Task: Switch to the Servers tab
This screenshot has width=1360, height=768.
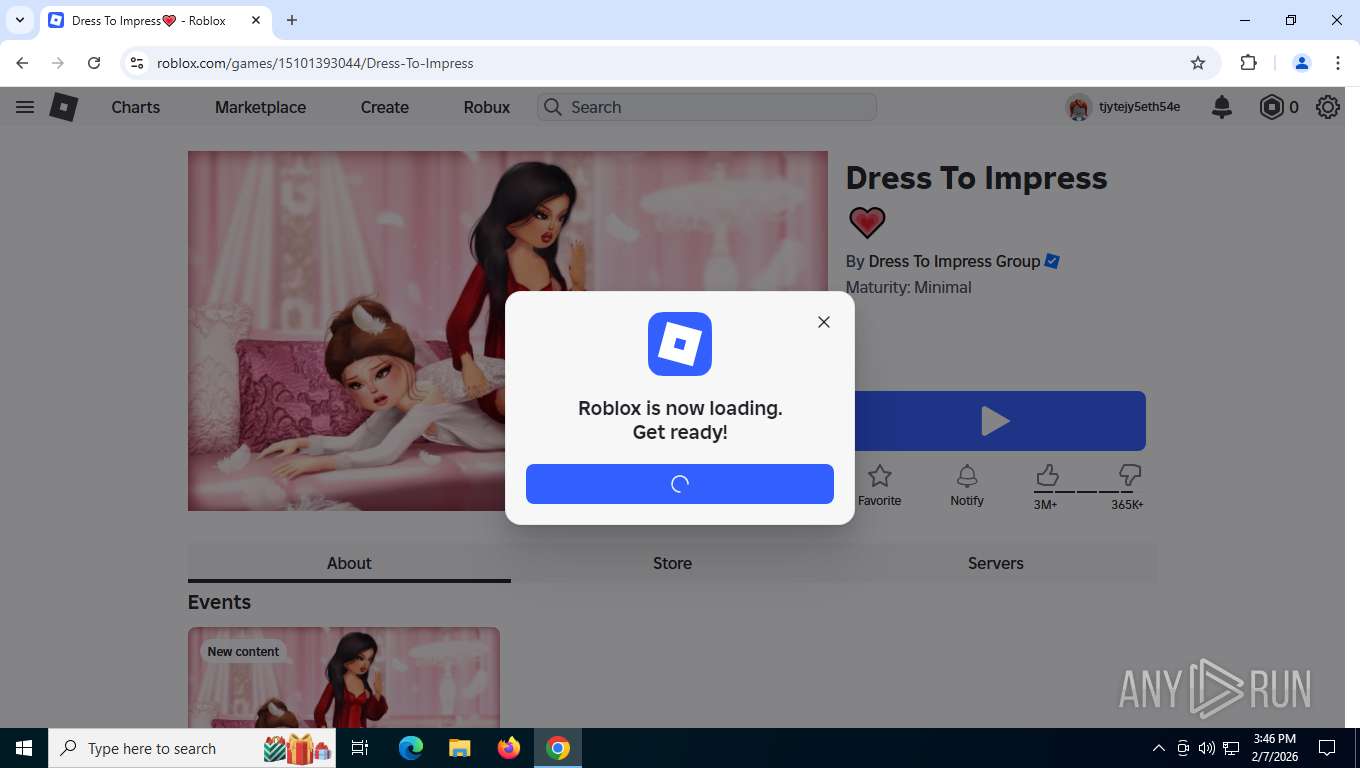Action: click(996, 563)
